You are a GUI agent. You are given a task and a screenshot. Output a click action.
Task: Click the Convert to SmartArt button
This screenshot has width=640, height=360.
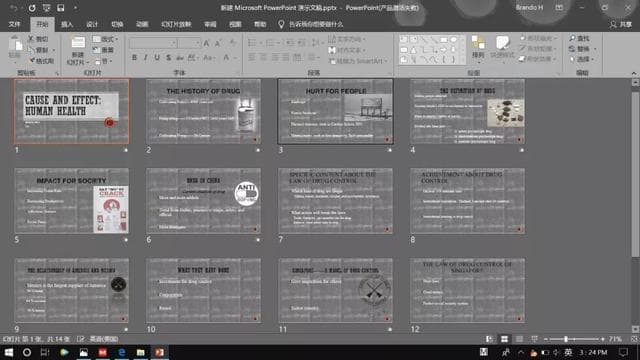pos(358,61)
